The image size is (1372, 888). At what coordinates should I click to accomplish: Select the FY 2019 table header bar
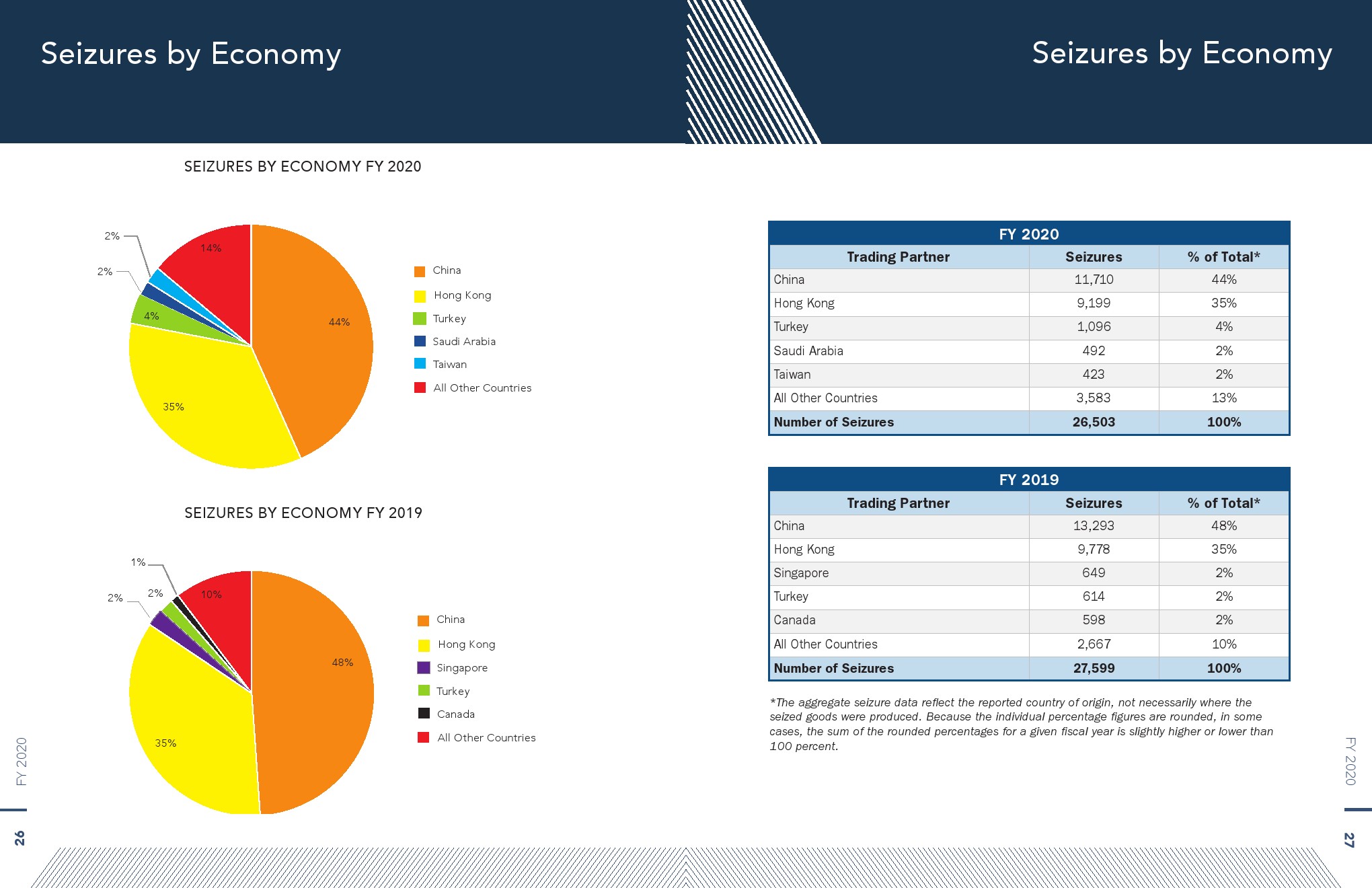point(1028,480)
